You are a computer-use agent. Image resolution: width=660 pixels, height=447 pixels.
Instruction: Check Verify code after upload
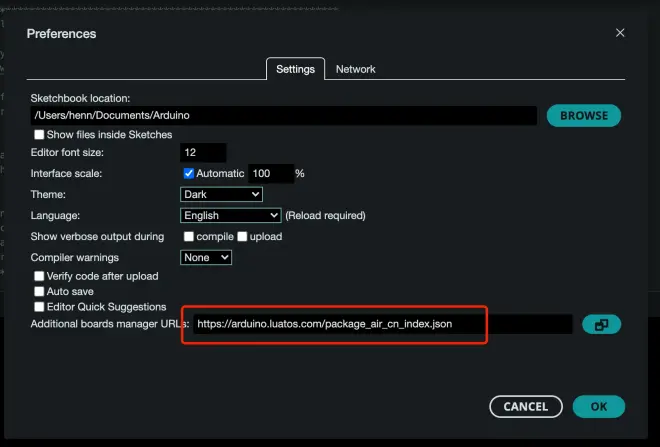(40, 276)
